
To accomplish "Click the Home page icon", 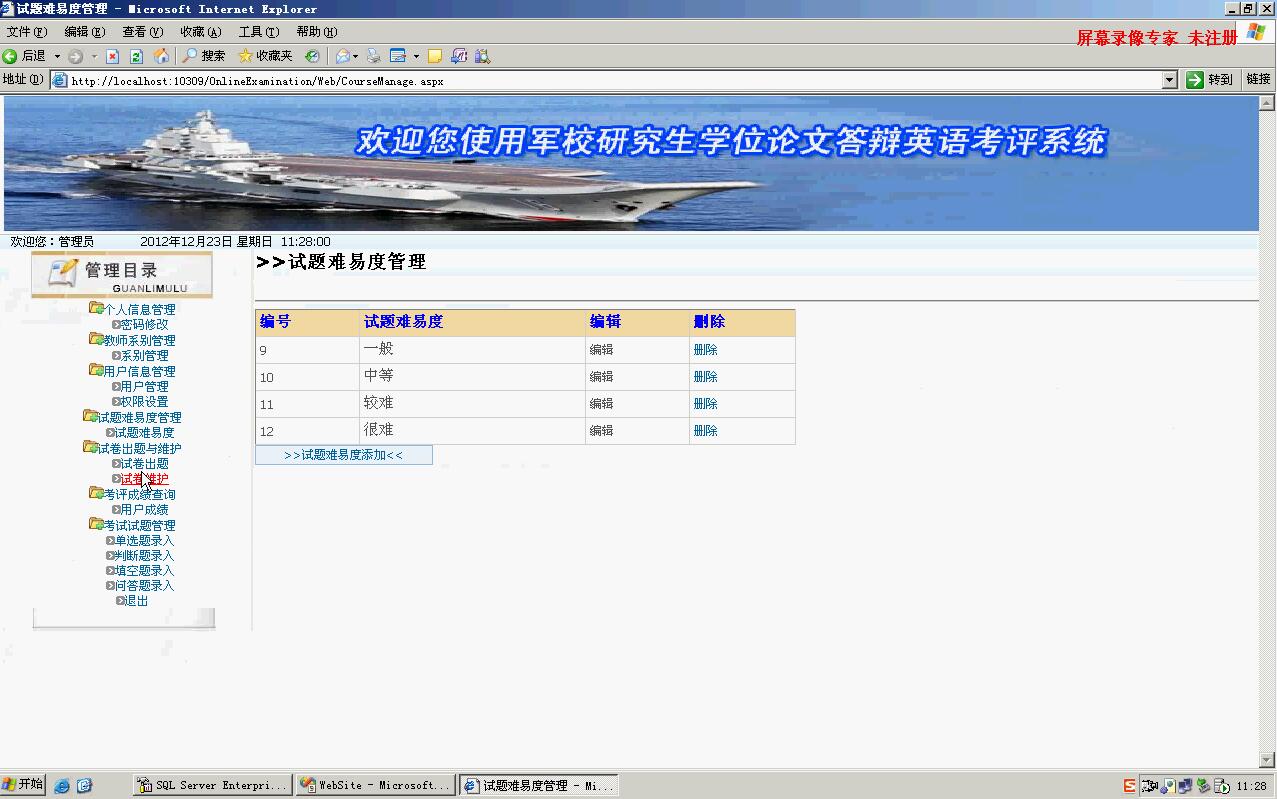I will (160, 56).
